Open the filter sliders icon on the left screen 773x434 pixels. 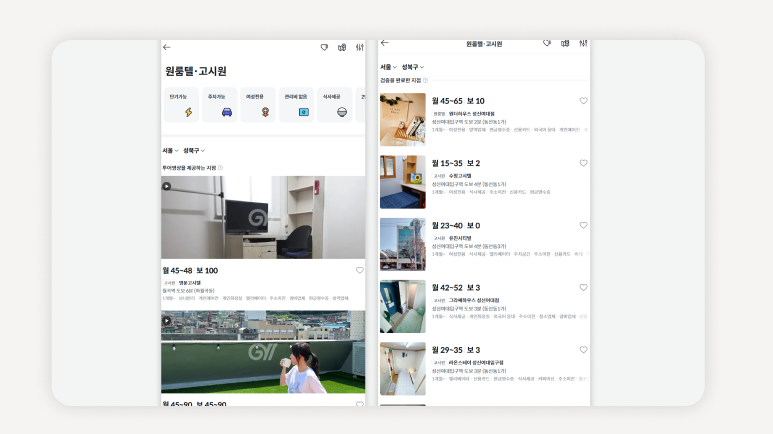coord(360,47)
